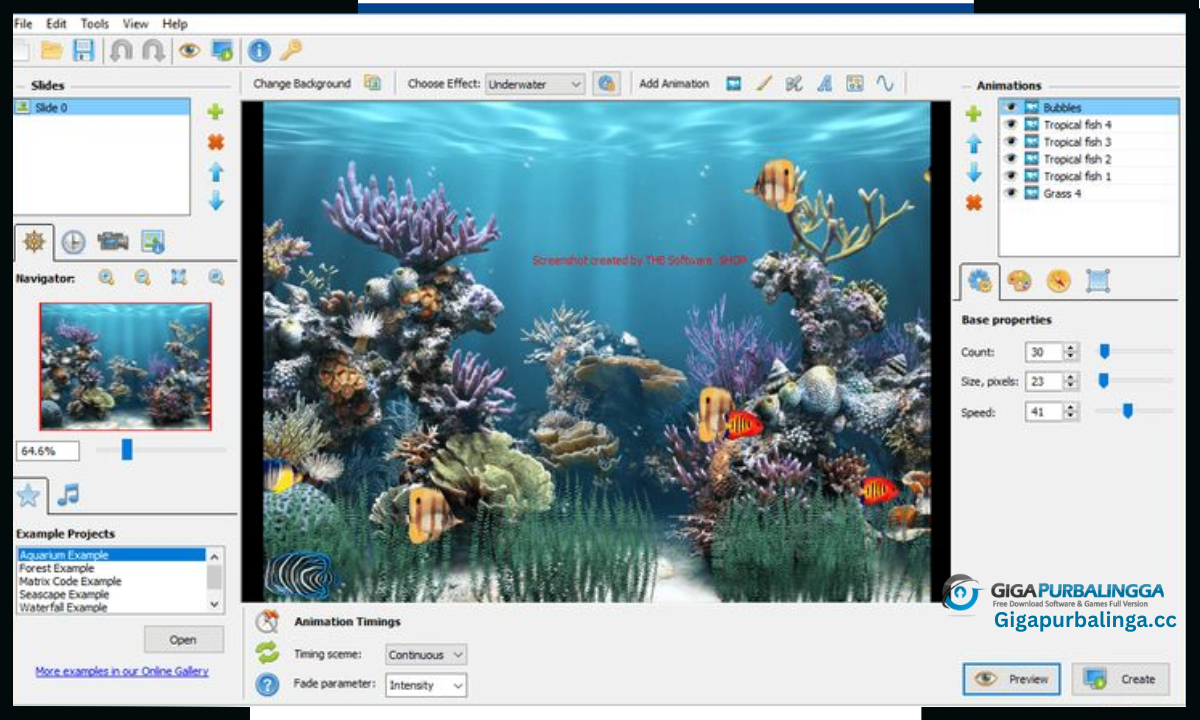
Task: Open the Fade parameter Intensity dropdown
Action: 426,685
